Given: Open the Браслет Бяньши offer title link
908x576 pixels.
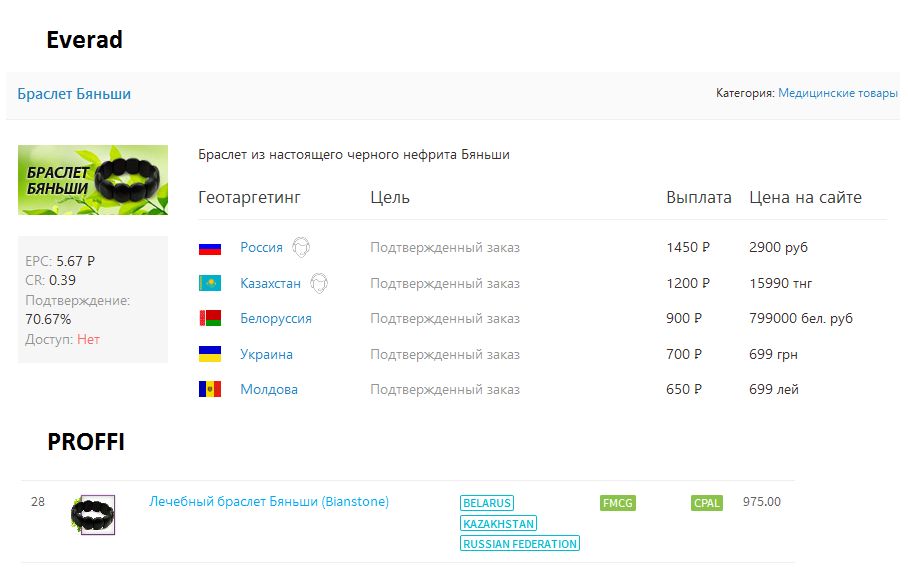Looking at the screenshot, I should 74,94.
